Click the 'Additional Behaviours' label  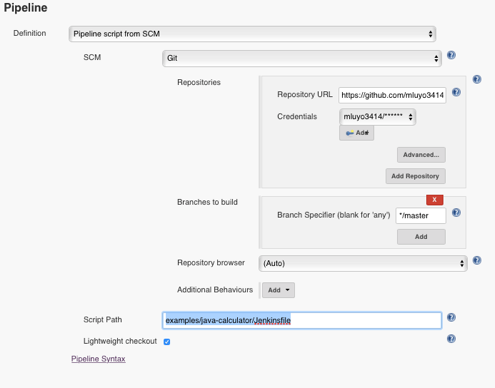point(215,290)
